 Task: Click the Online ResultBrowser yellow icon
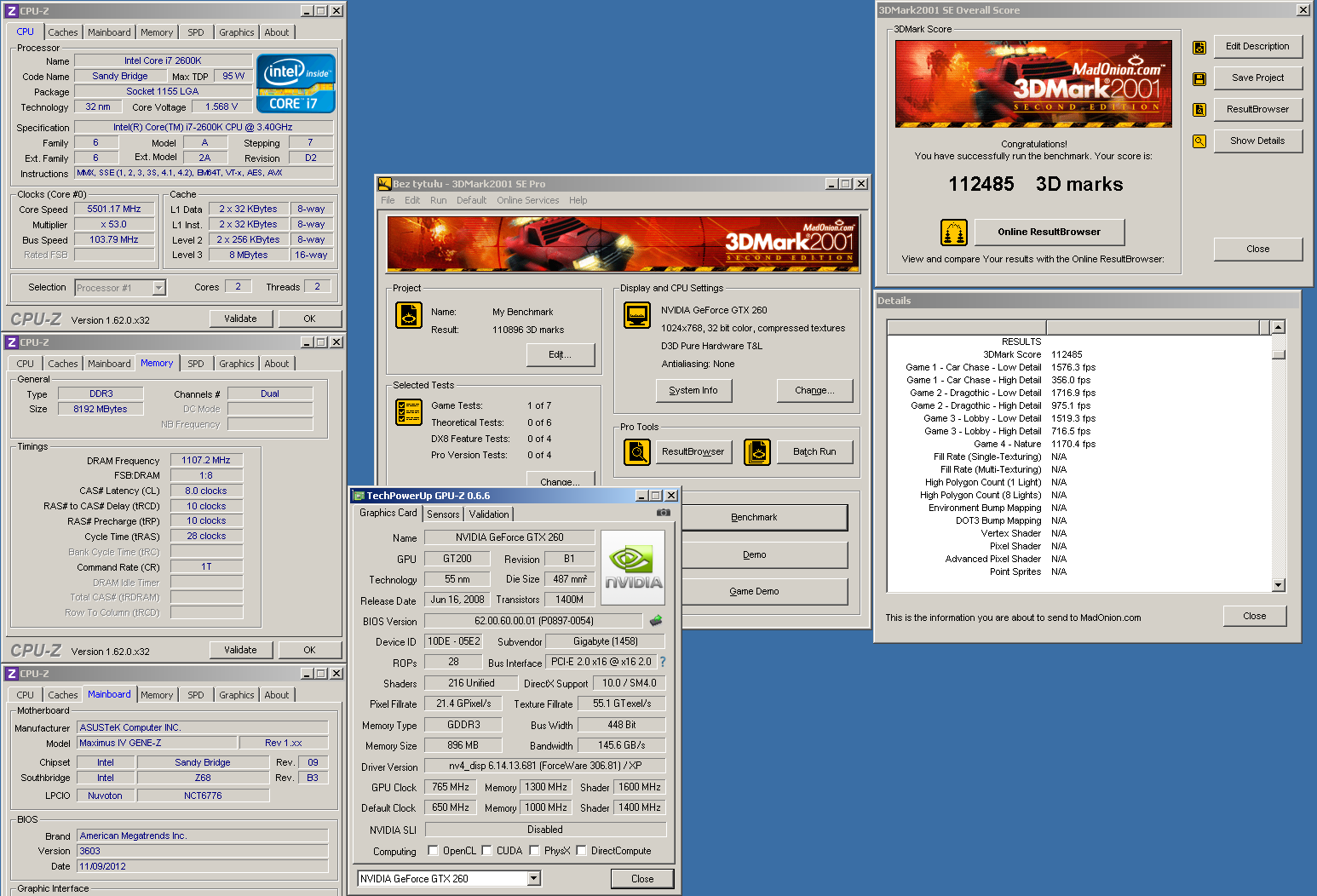click(x=953, y=232)
